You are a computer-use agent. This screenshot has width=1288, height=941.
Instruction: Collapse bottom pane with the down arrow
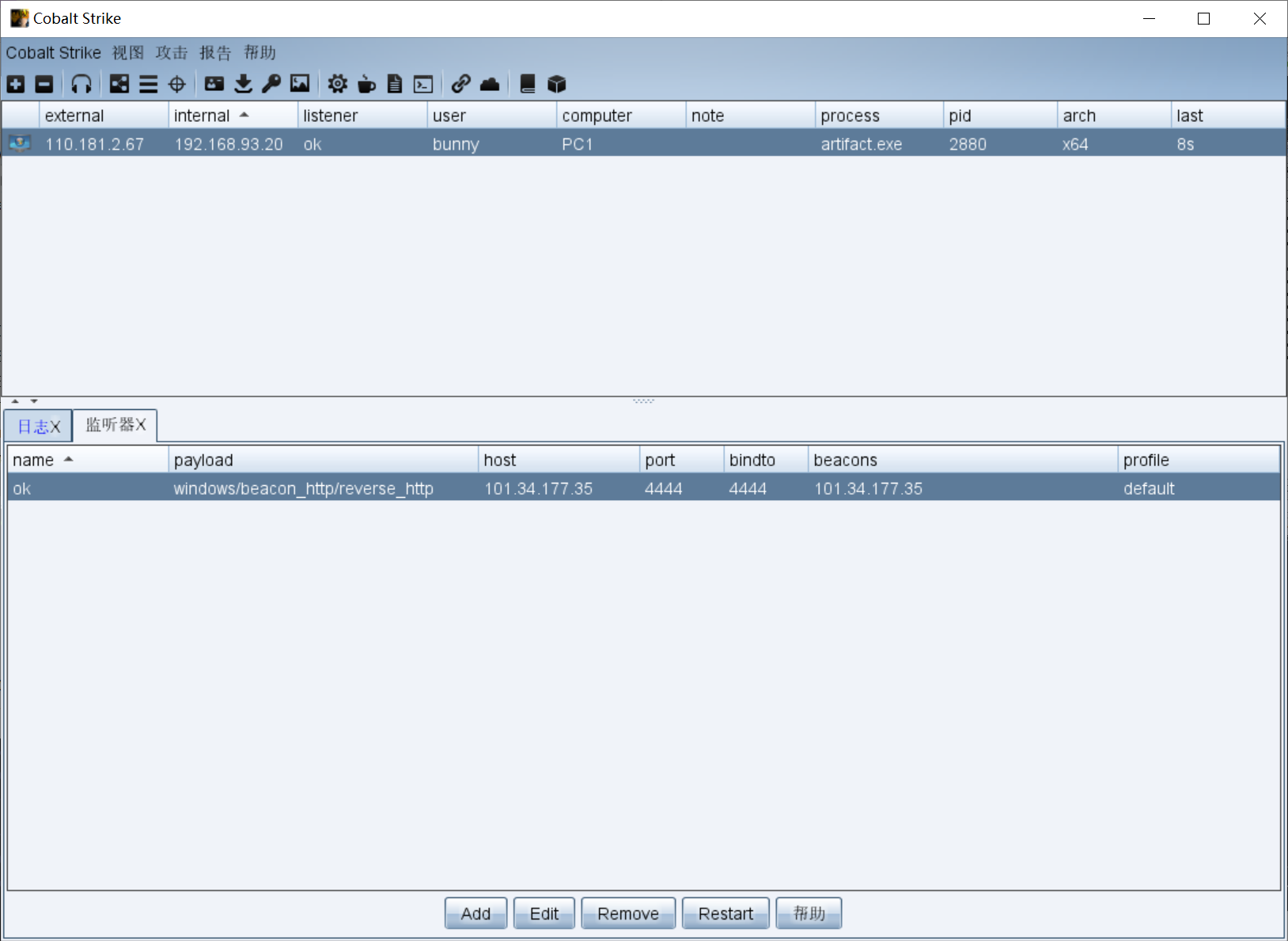pos(34,401)
